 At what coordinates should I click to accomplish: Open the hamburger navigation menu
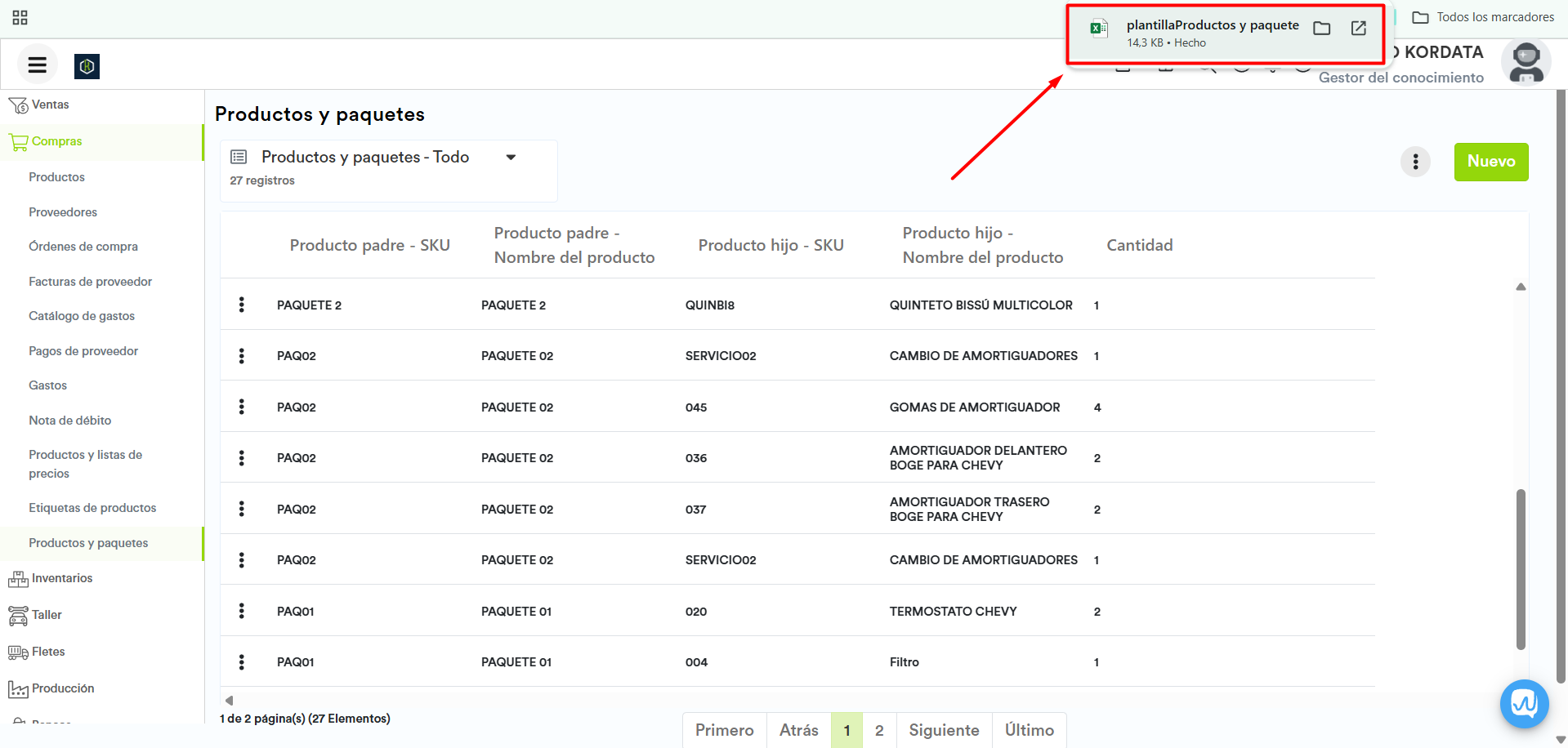coord(38,65)
